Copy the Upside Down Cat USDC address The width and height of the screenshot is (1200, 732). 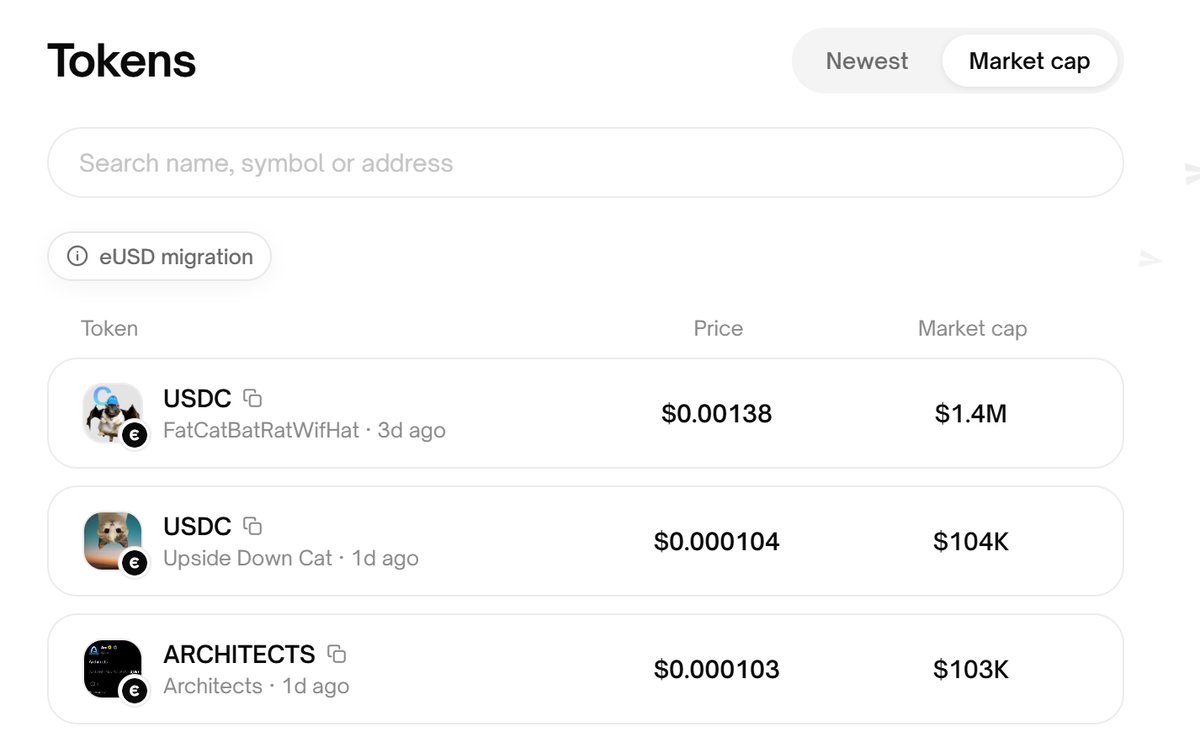pos(253,526)
